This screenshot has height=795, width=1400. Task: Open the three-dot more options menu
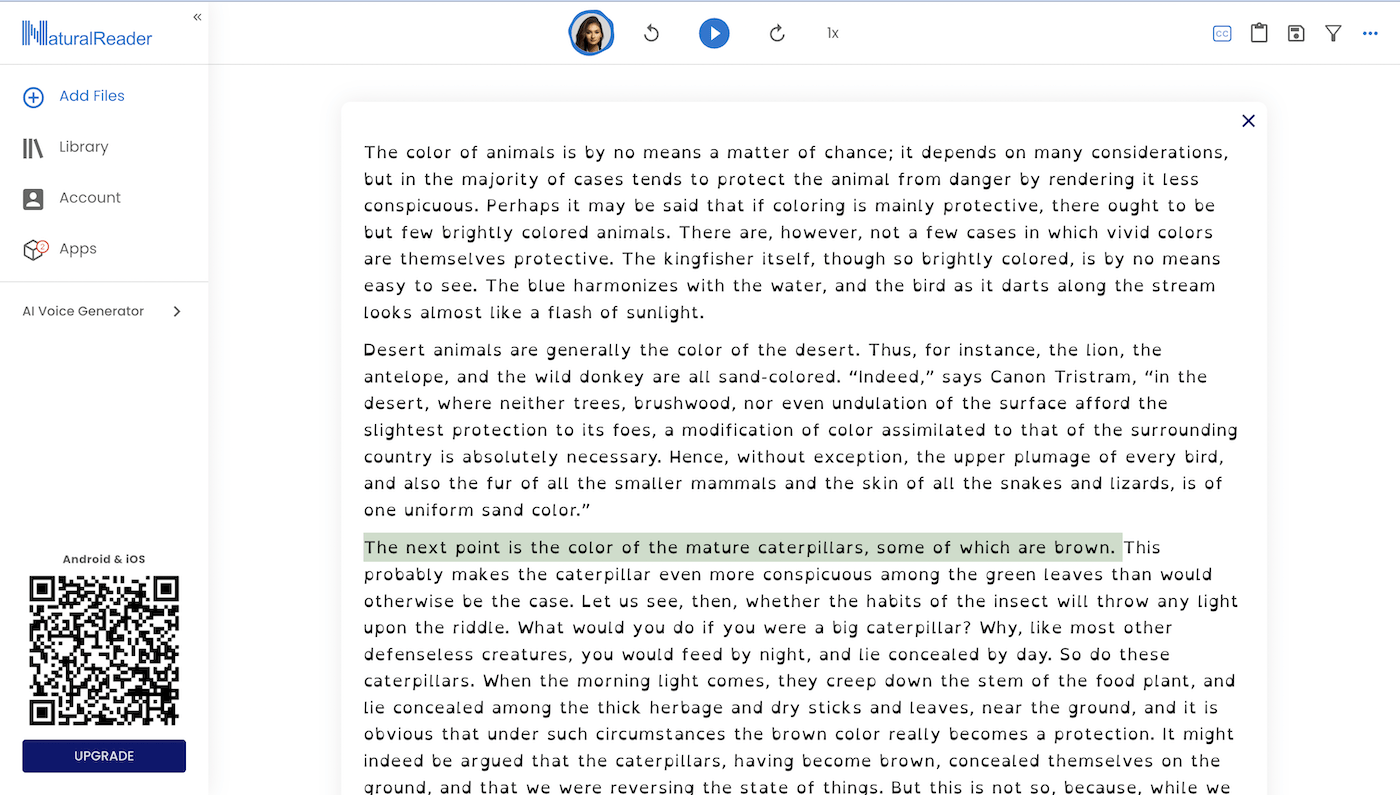point(1370,33)
